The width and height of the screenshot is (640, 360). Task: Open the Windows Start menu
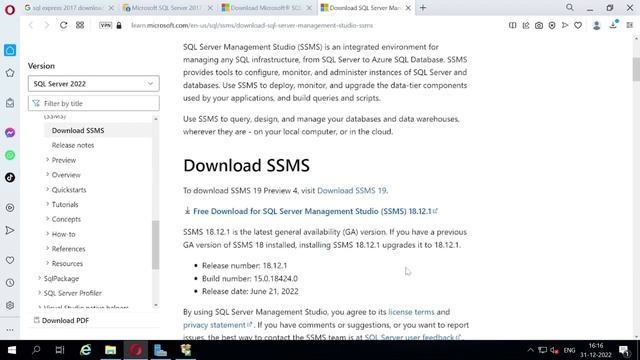[11, 350]
